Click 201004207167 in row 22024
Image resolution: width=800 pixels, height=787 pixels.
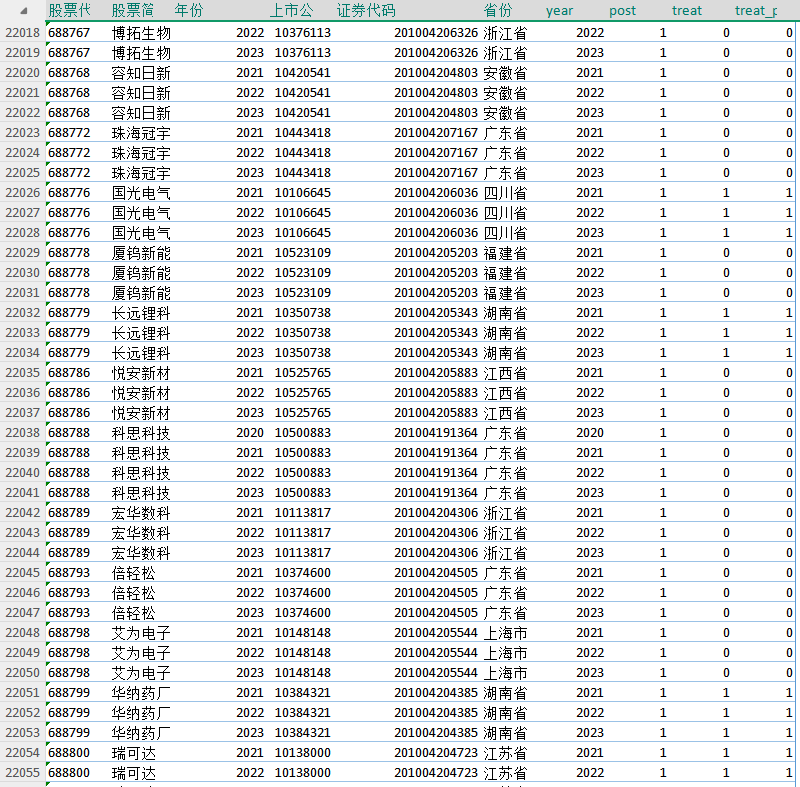coord(436,153)
